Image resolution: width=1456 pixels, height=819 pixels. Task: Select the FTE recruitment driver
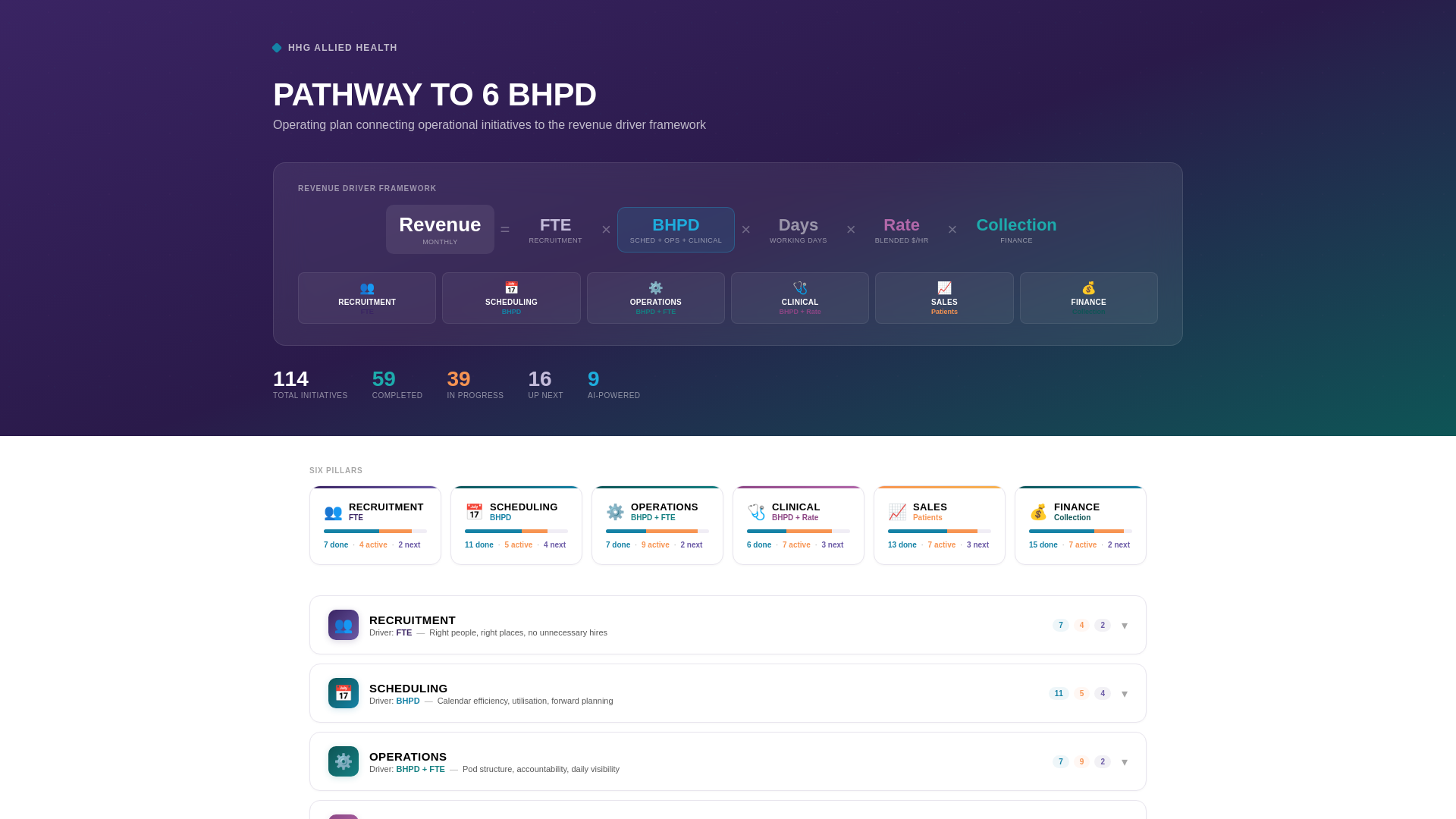pos(555,230)
